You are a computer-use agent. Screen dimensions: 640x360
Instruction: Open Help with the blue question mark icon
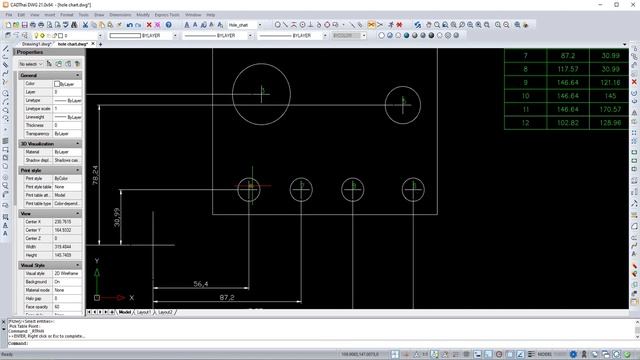pos(168,25)
